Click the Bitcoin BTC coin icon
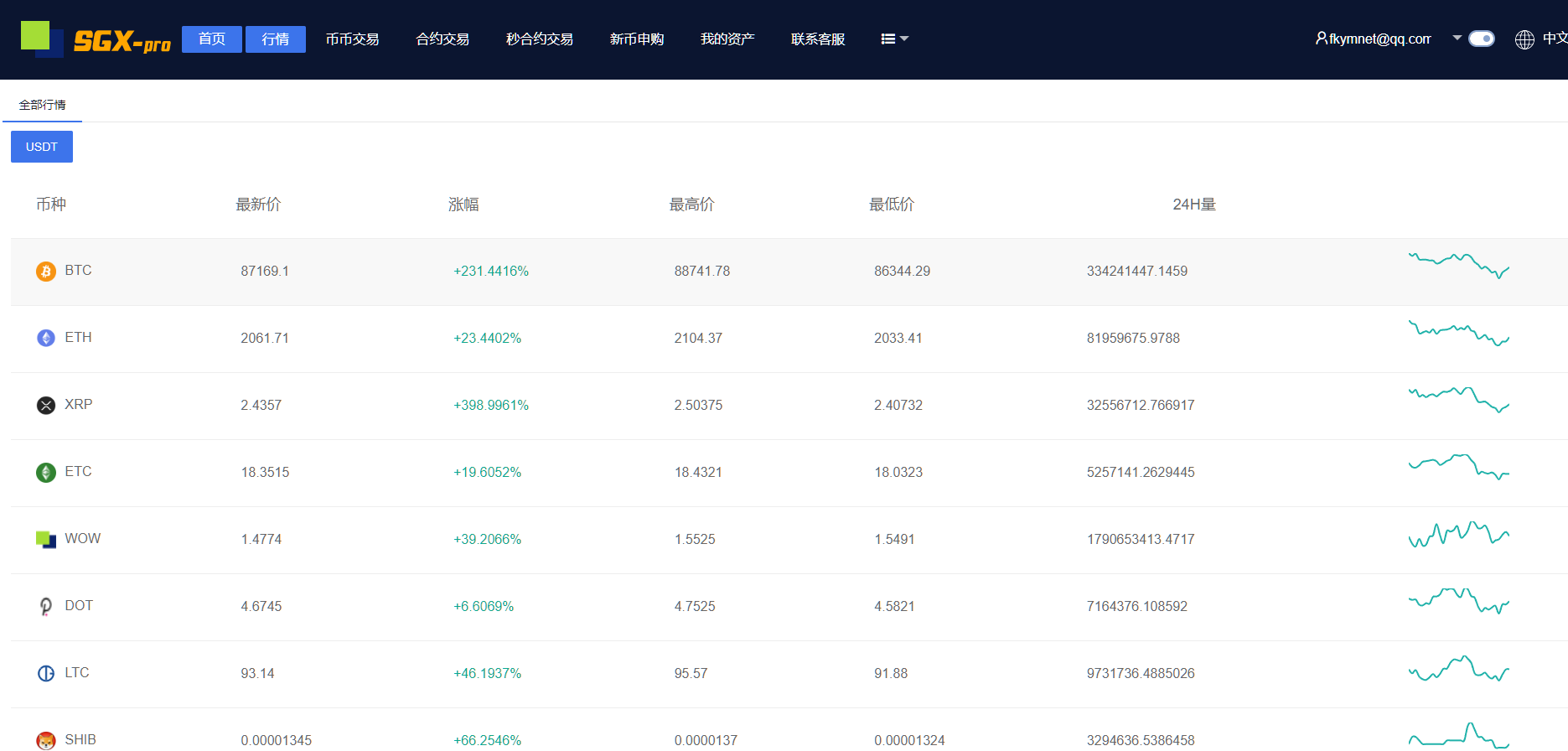This screenshot has width=1568, height=751. [46, 271]
